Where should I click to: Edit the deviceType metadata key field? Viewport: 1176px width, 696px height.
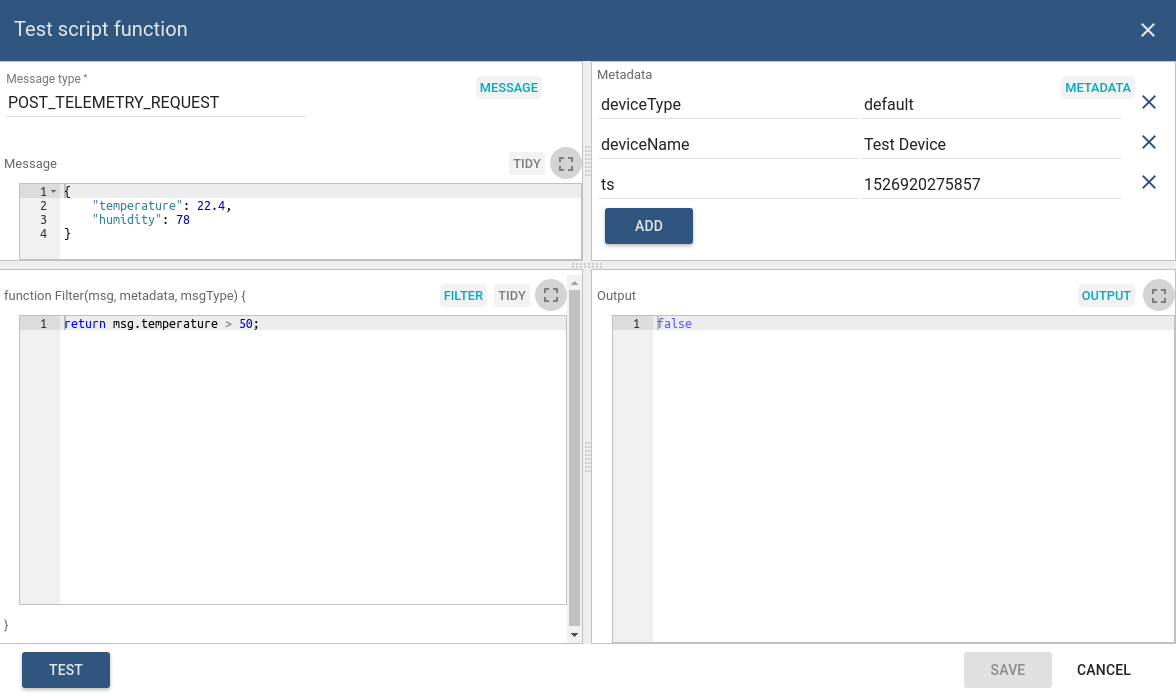727,104
